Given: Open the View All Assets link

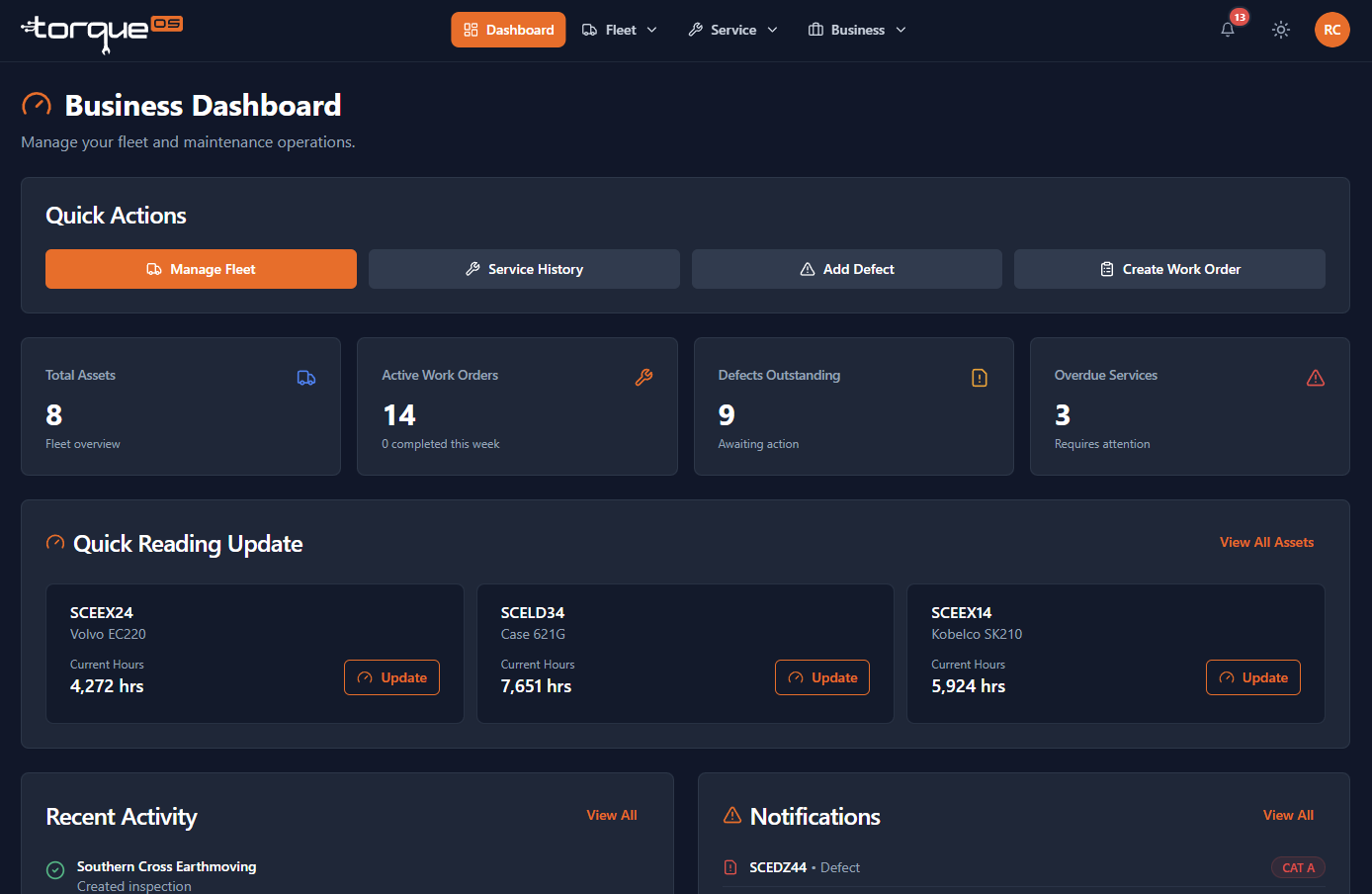Looking at the screenshot, I should 1266,542.
